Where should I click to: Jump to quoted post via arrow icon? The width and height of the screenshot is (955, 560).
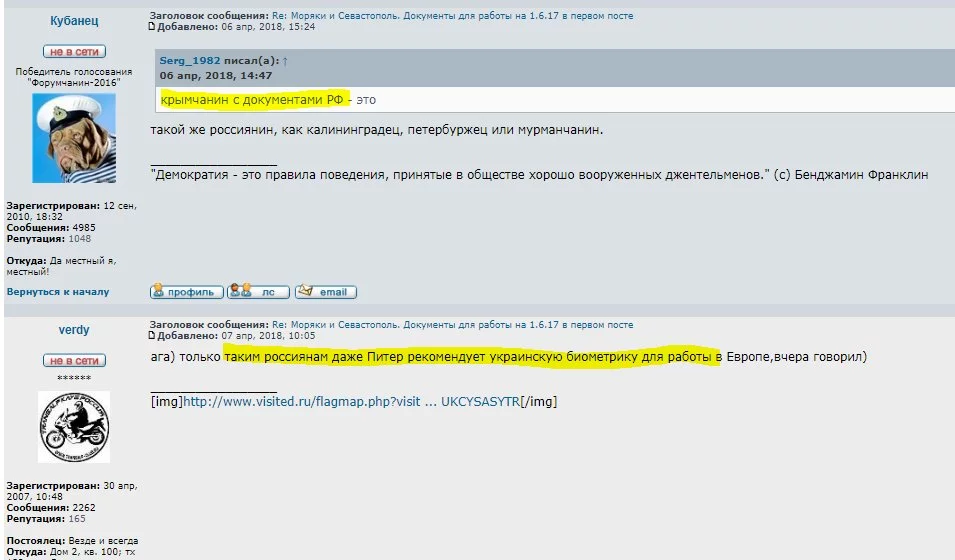pos(285,61)
